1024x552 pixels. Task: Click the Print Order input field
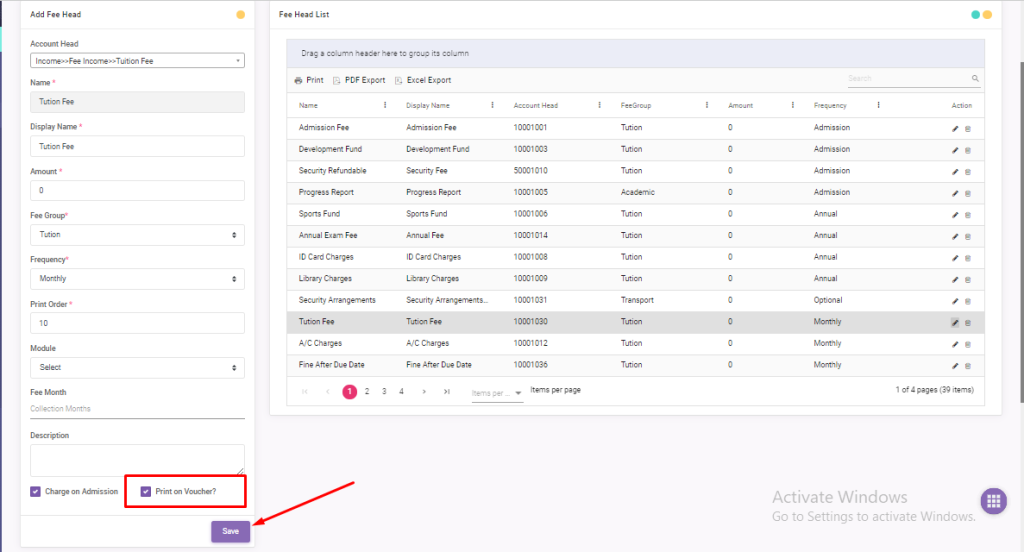[137, 323]
